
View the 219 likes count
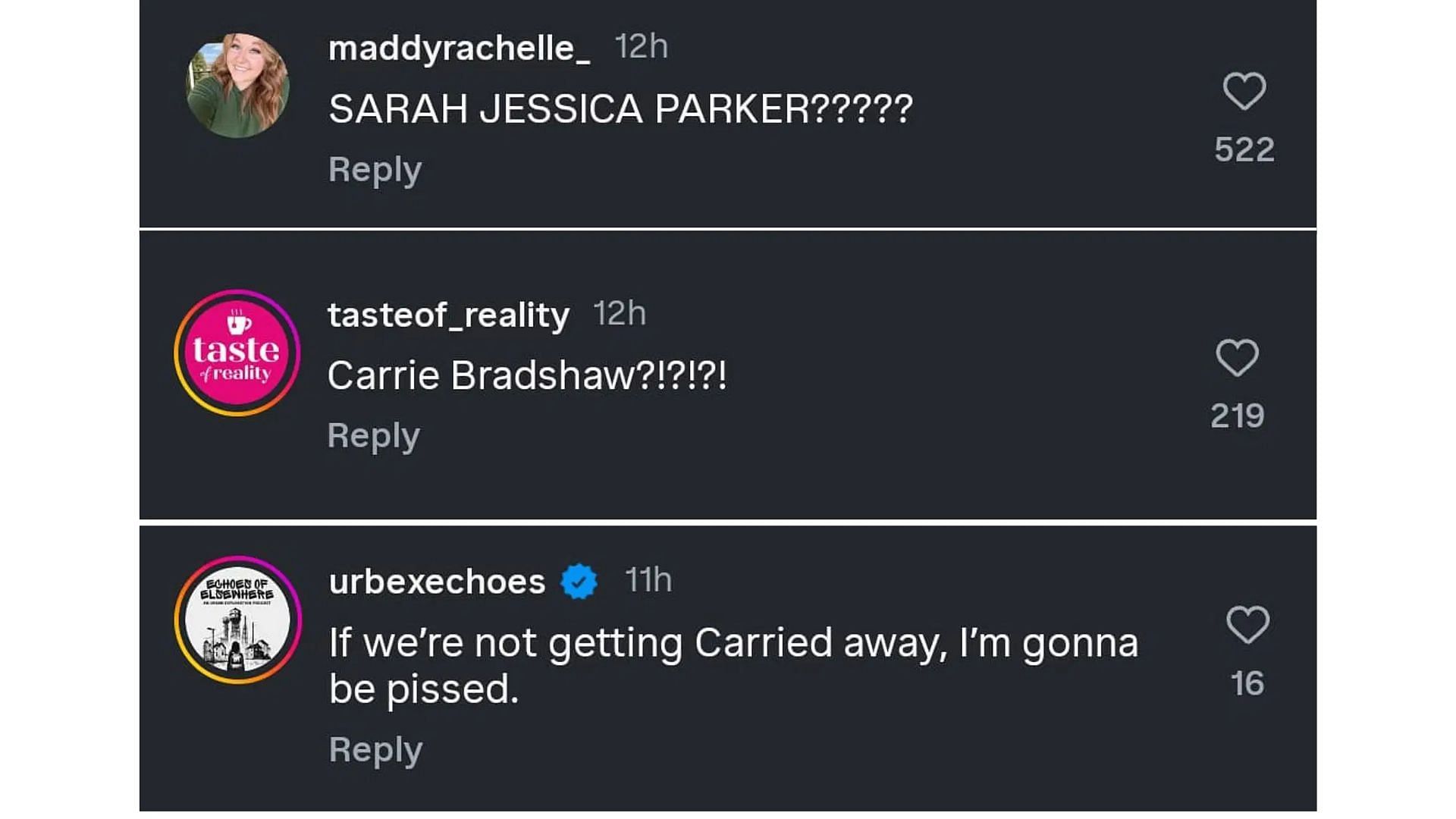[x=1238, y=416]
